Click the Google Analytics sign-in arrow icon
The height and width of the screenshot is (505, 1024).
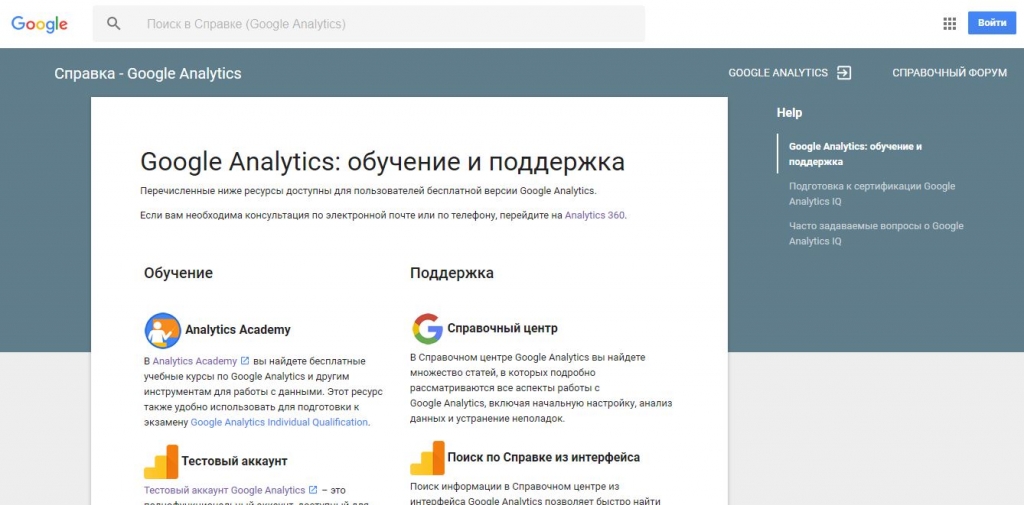point(844,73)
